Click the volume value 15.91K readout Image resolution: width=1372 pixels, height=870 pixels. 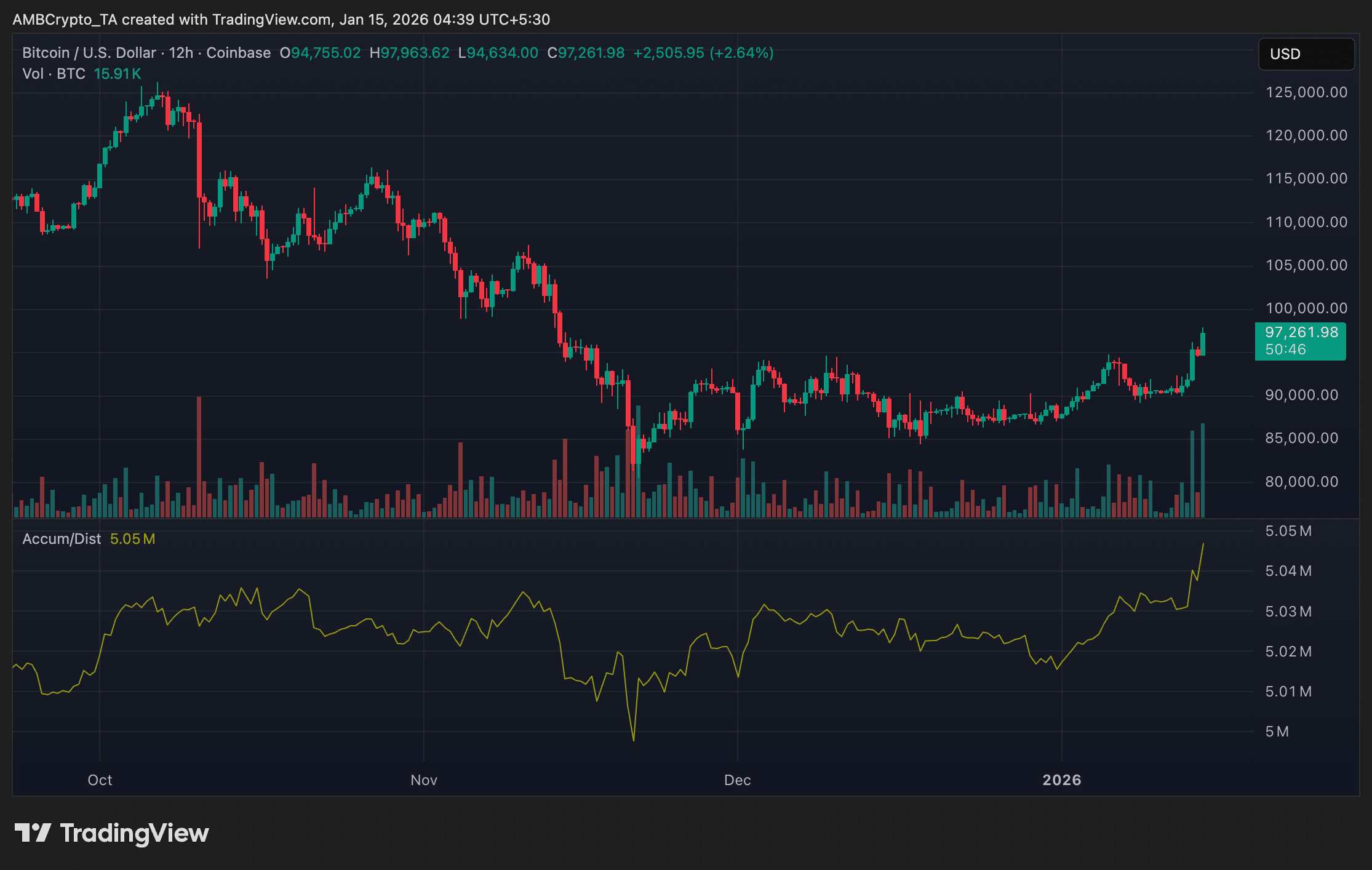point(118,74)
